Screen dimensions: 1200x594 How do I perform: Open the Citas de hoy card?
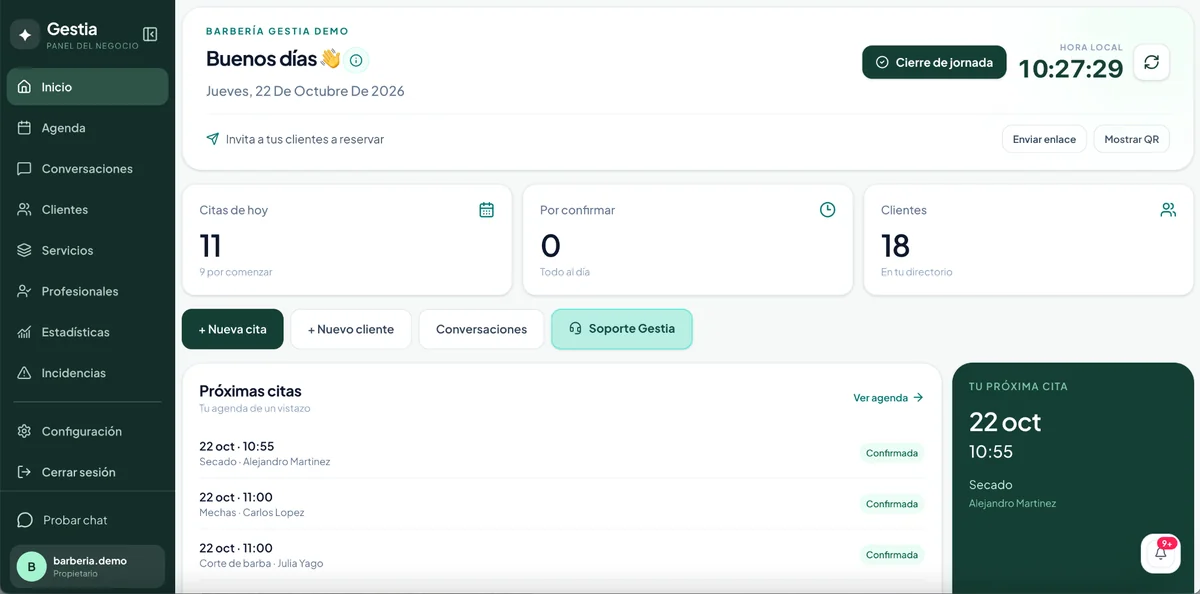click(347, 240)
